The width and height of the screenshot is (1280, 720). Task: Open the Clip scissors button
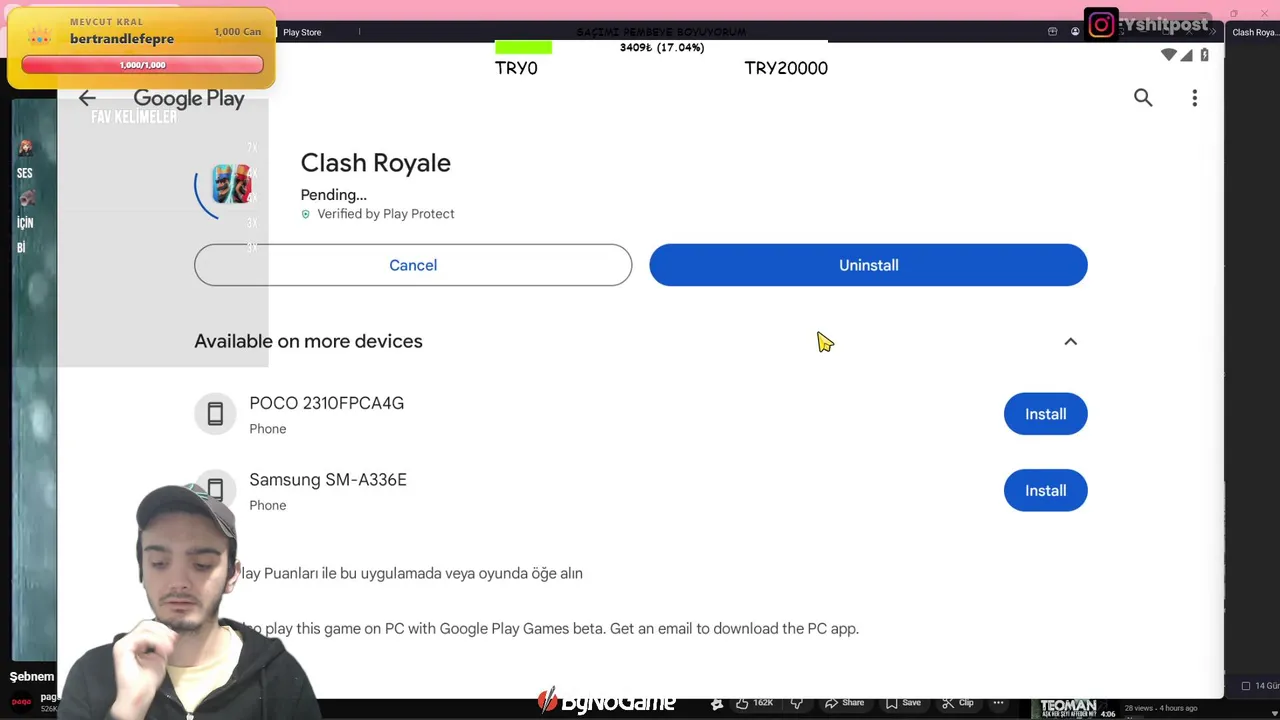click(958, 702)
